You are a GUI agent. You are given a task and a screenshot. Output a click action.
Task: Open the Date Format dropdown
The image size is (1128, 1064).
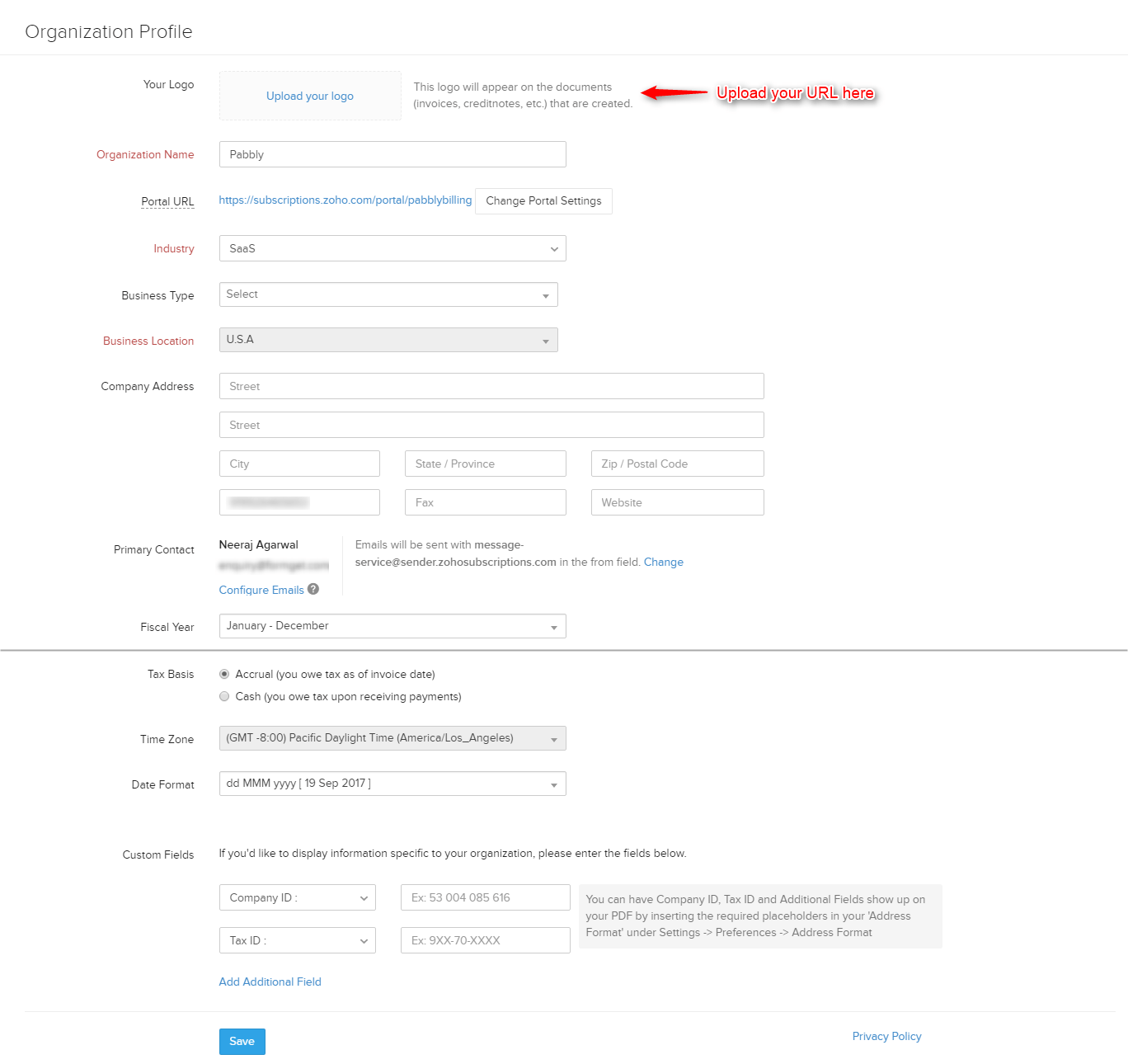pos(392,784)
